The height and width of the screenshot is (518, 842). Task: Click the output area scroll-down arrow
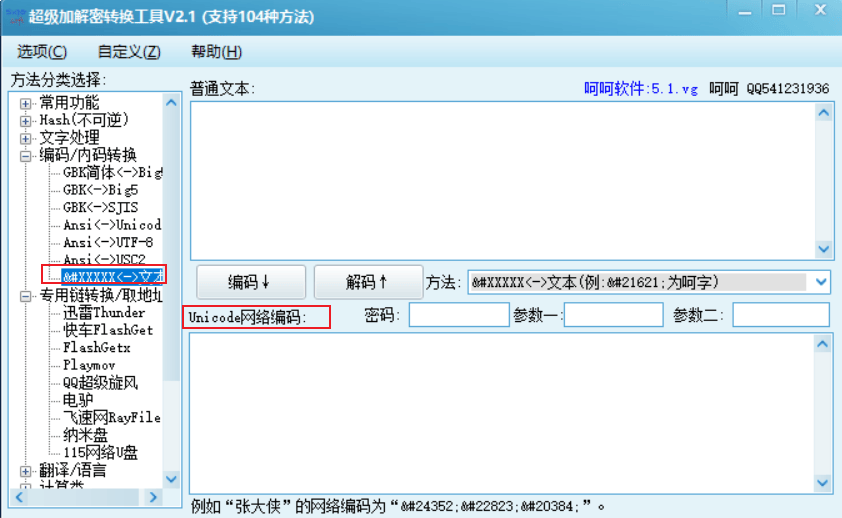(x=823, y=483)
